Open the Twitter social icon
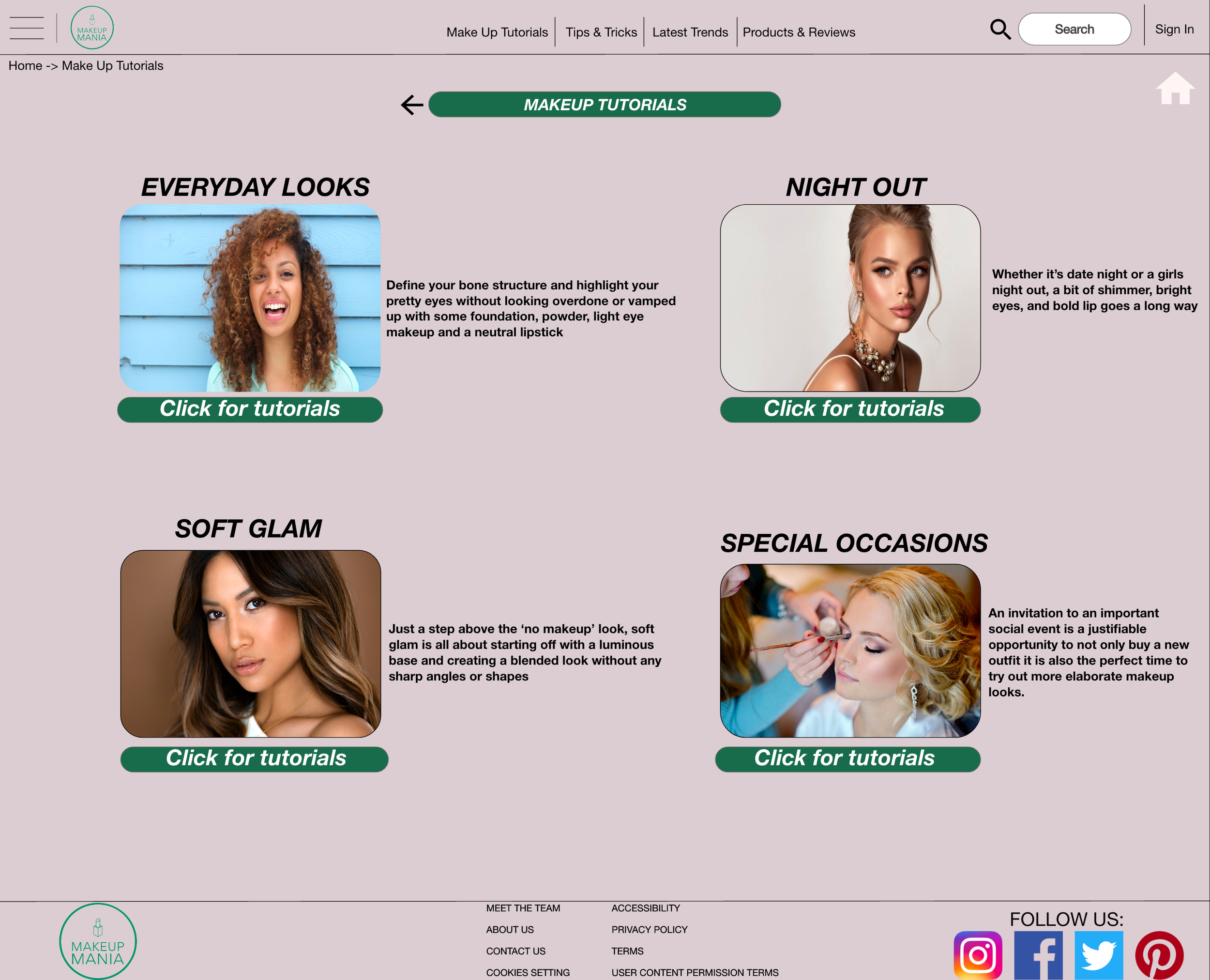This screenshot has height=980, width=1210. [1098, 955]
